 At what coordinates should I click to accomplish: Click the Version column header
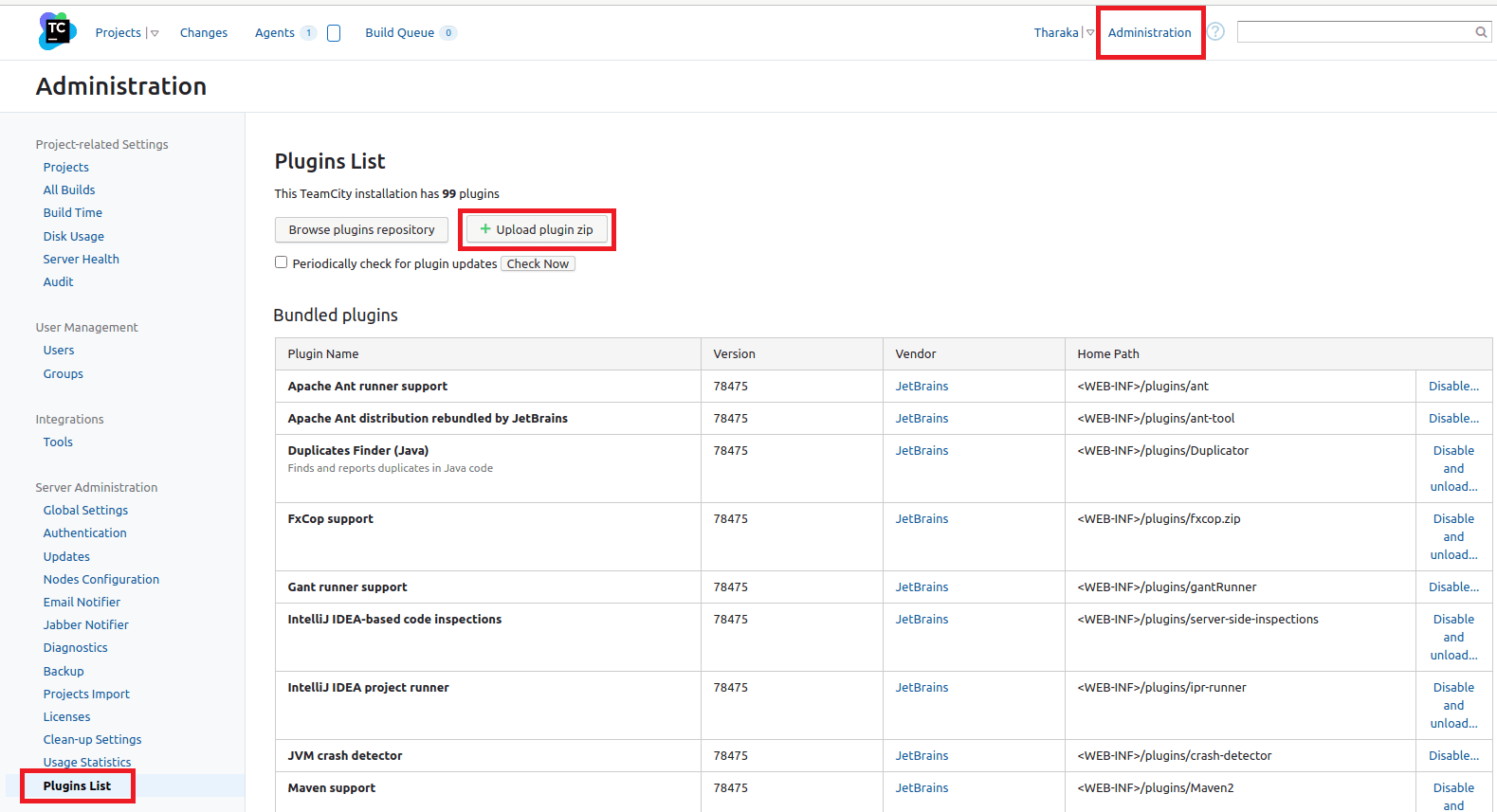[x=734, y=353]
